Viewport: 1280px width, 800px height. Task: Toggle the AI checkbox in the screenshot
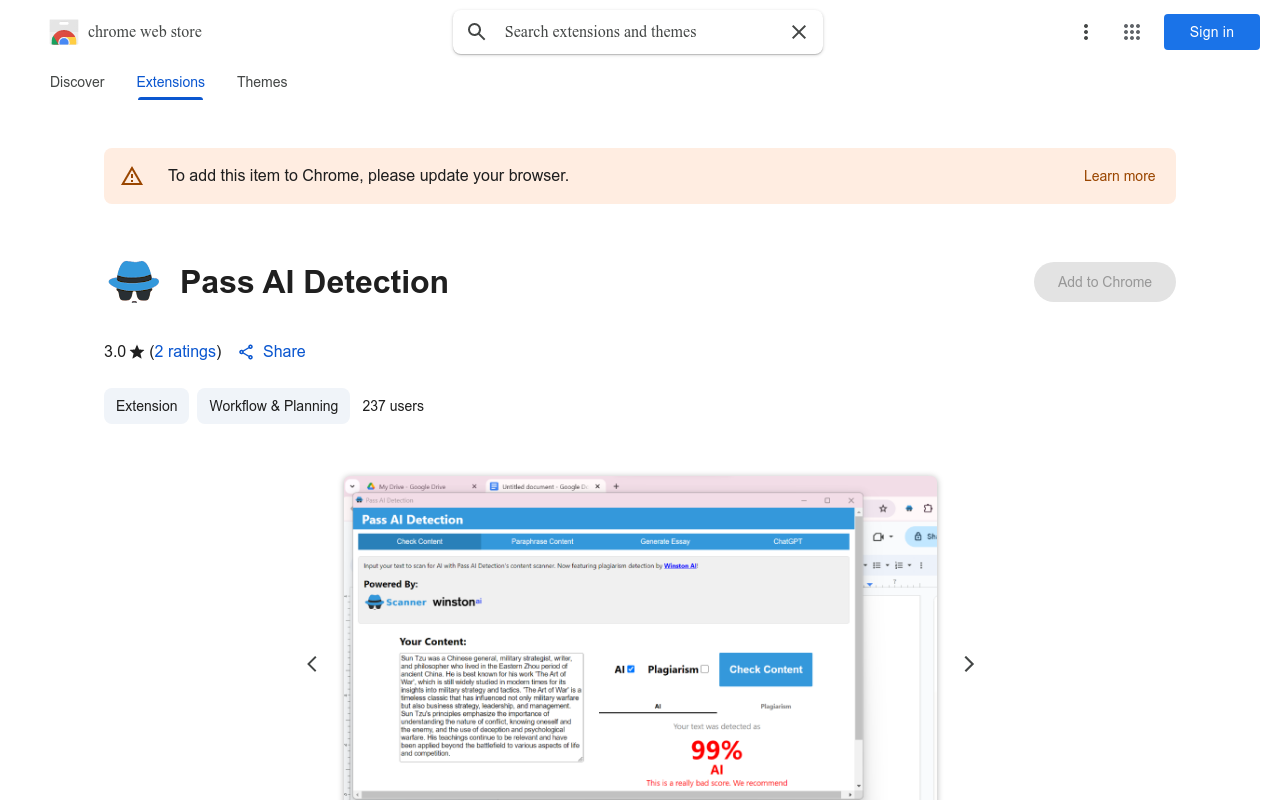[631, 669]
